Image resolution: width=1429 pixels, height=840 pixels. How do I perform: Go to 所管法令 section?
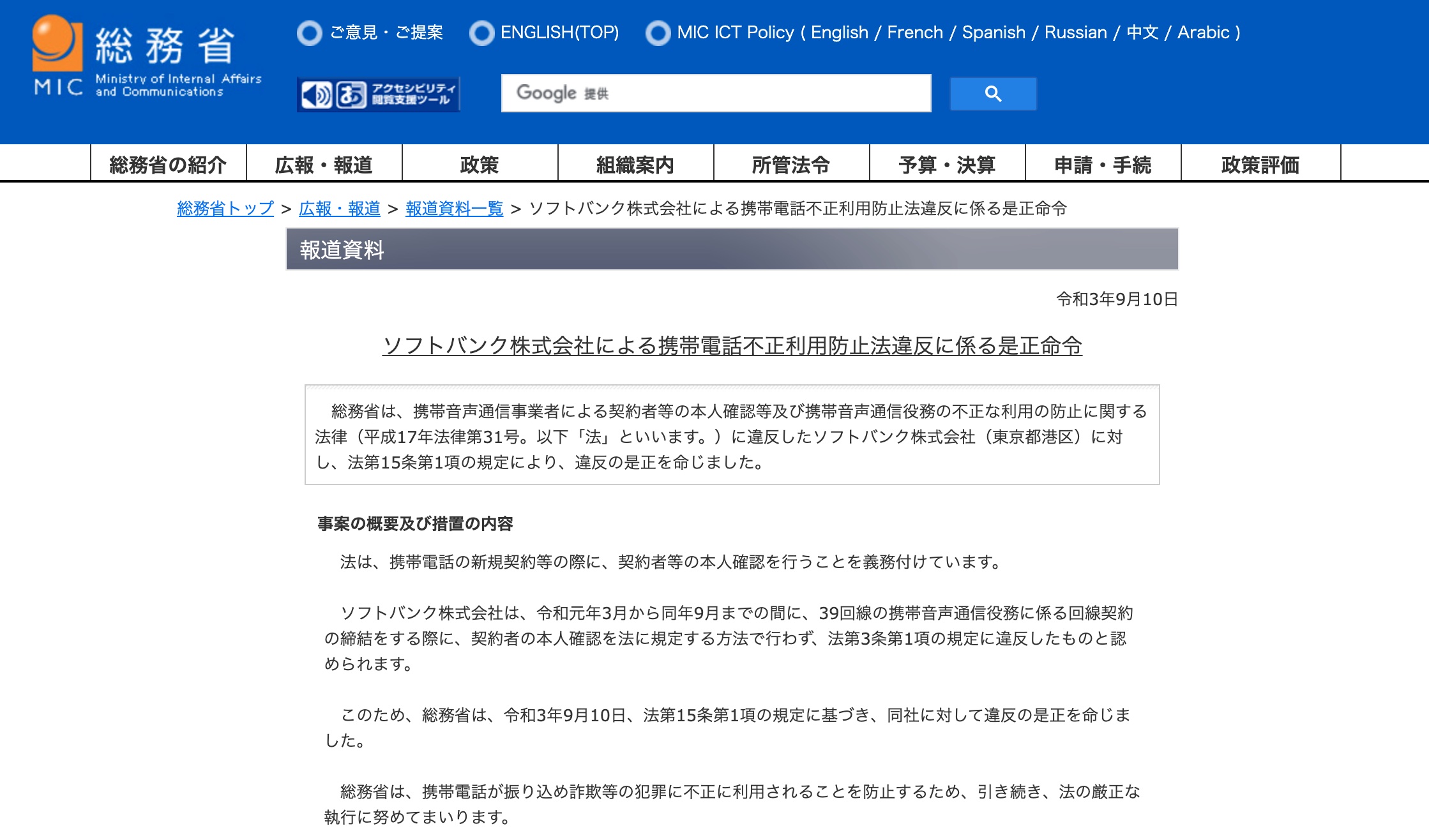point(791,165)
